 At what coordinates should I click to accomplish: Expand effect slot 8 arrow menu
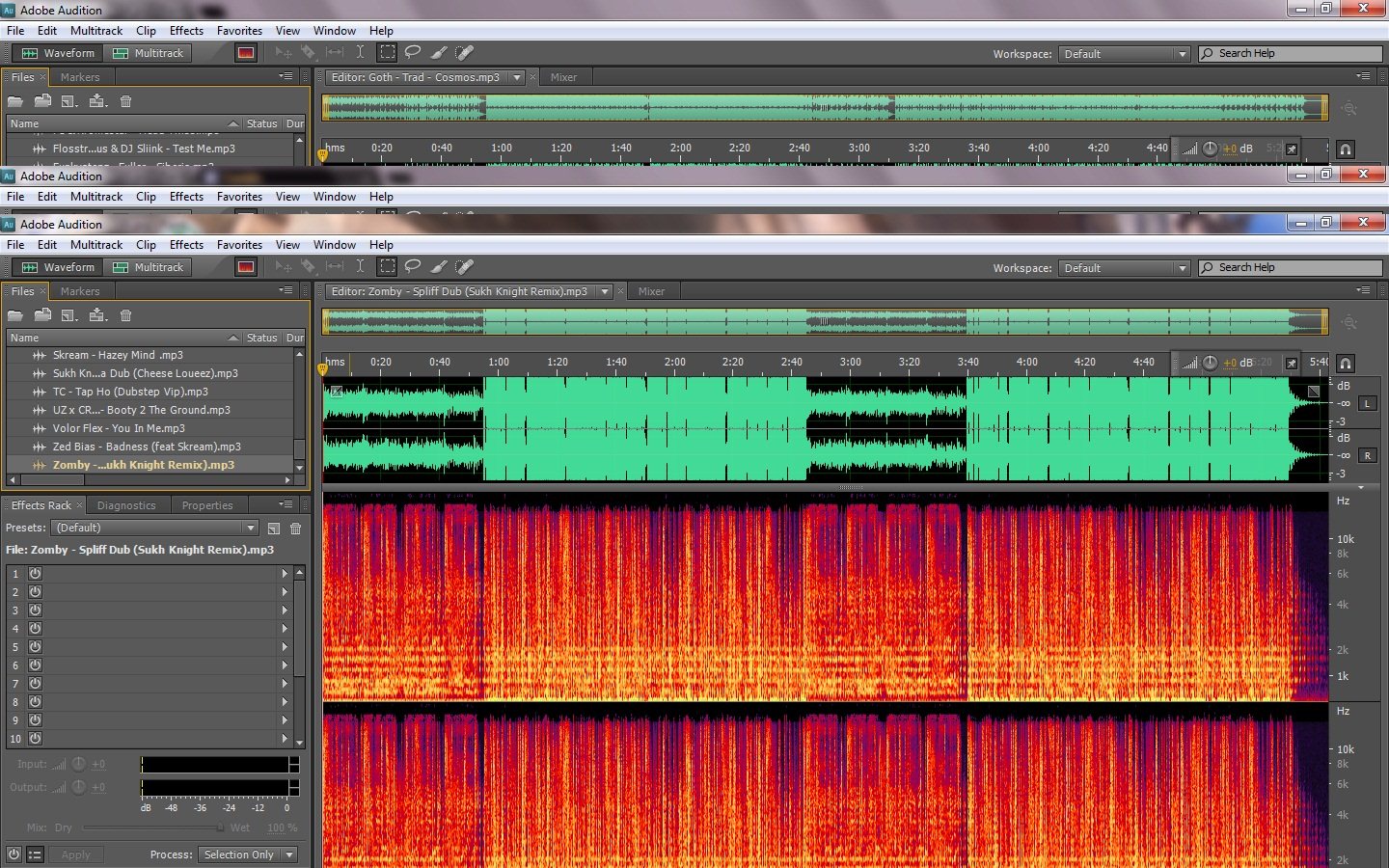[x=285, y=701]
